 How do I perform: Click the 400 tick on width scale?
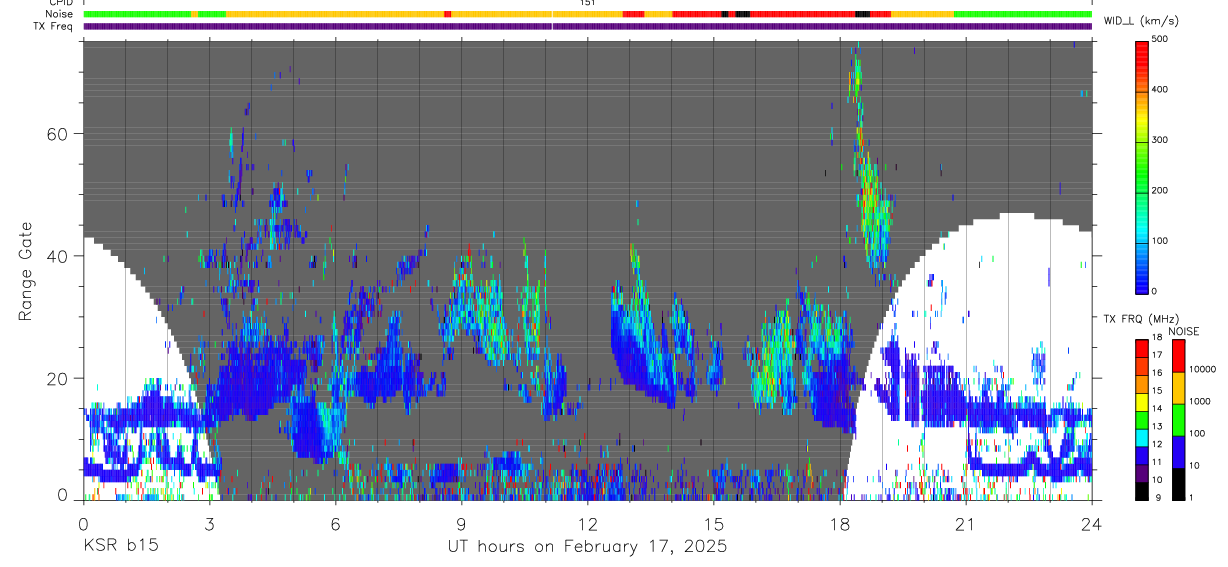tap(1161, 90)
